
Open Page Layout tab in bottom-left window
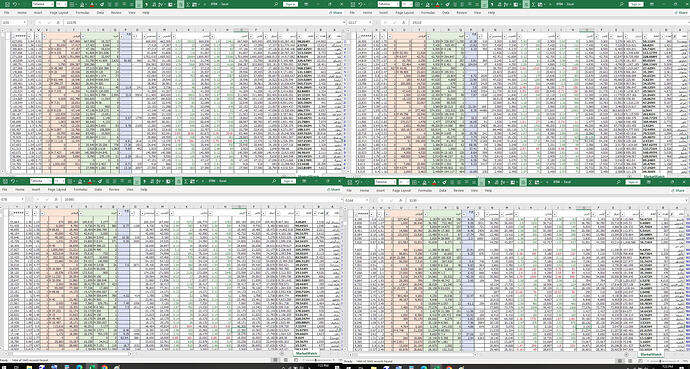(57, 190)
